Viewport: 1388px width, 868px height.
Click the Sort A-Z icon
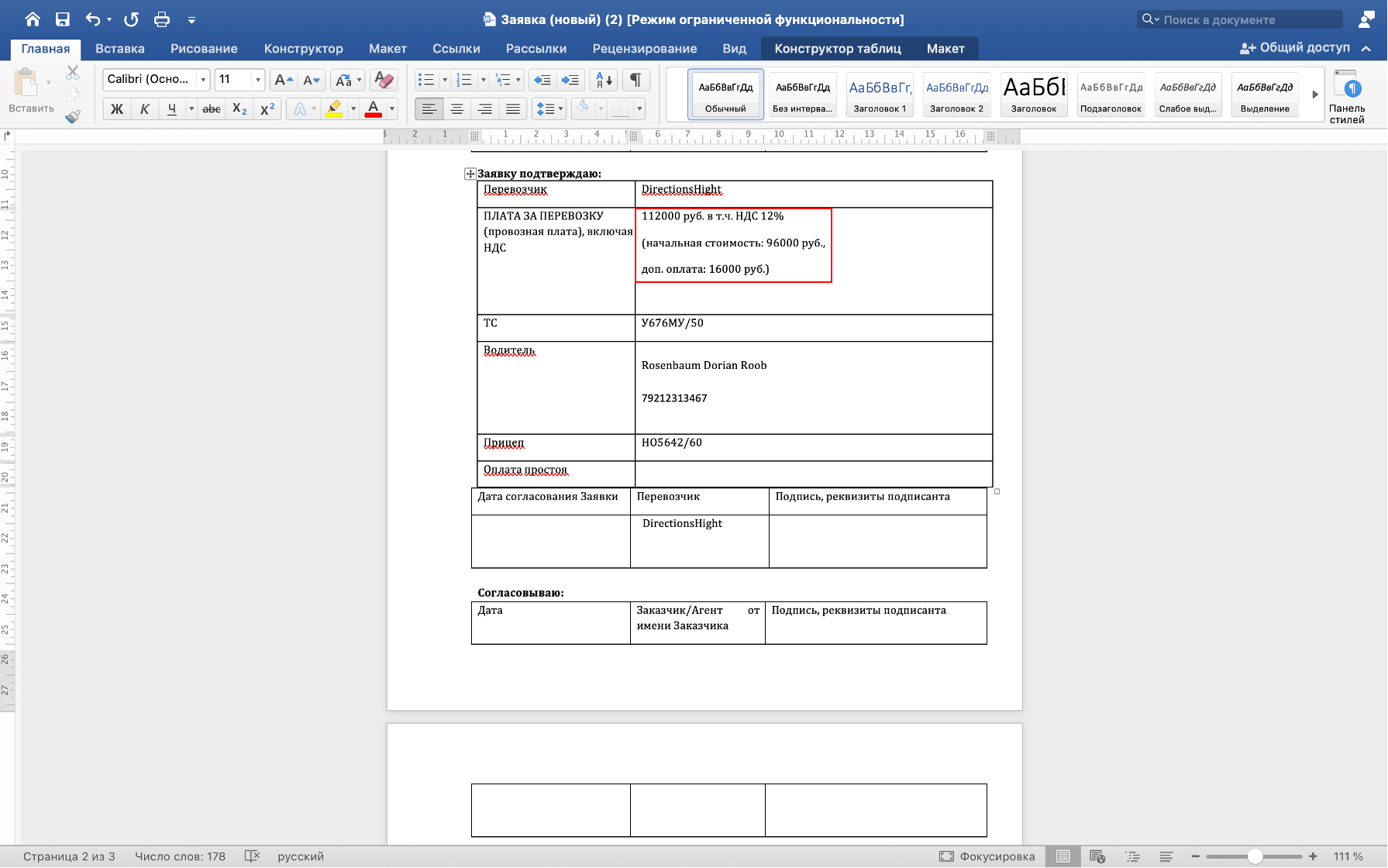(604, 79)
